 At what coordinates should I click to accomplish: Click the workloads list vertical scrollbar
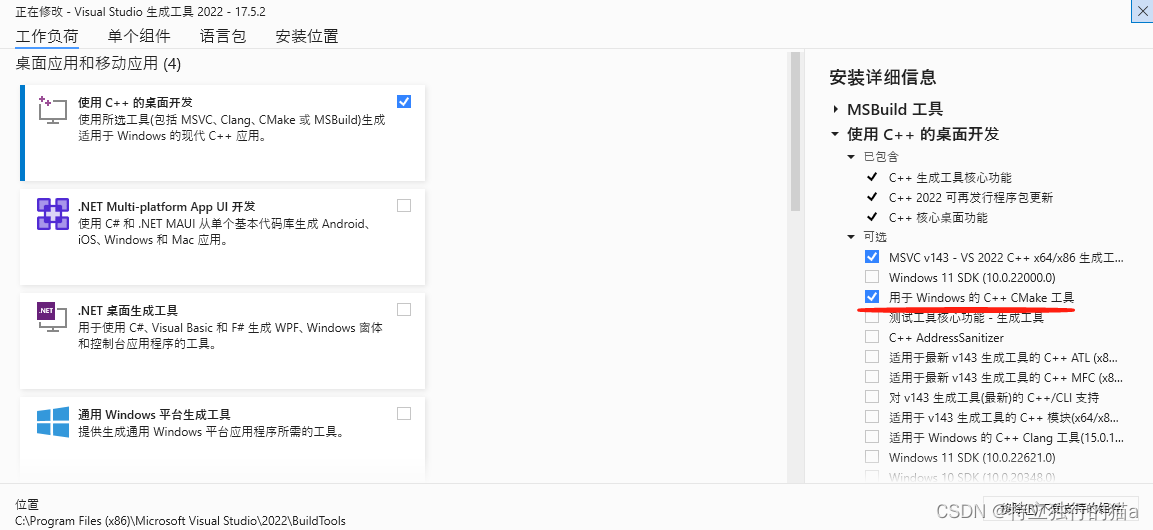coord(794,131)
